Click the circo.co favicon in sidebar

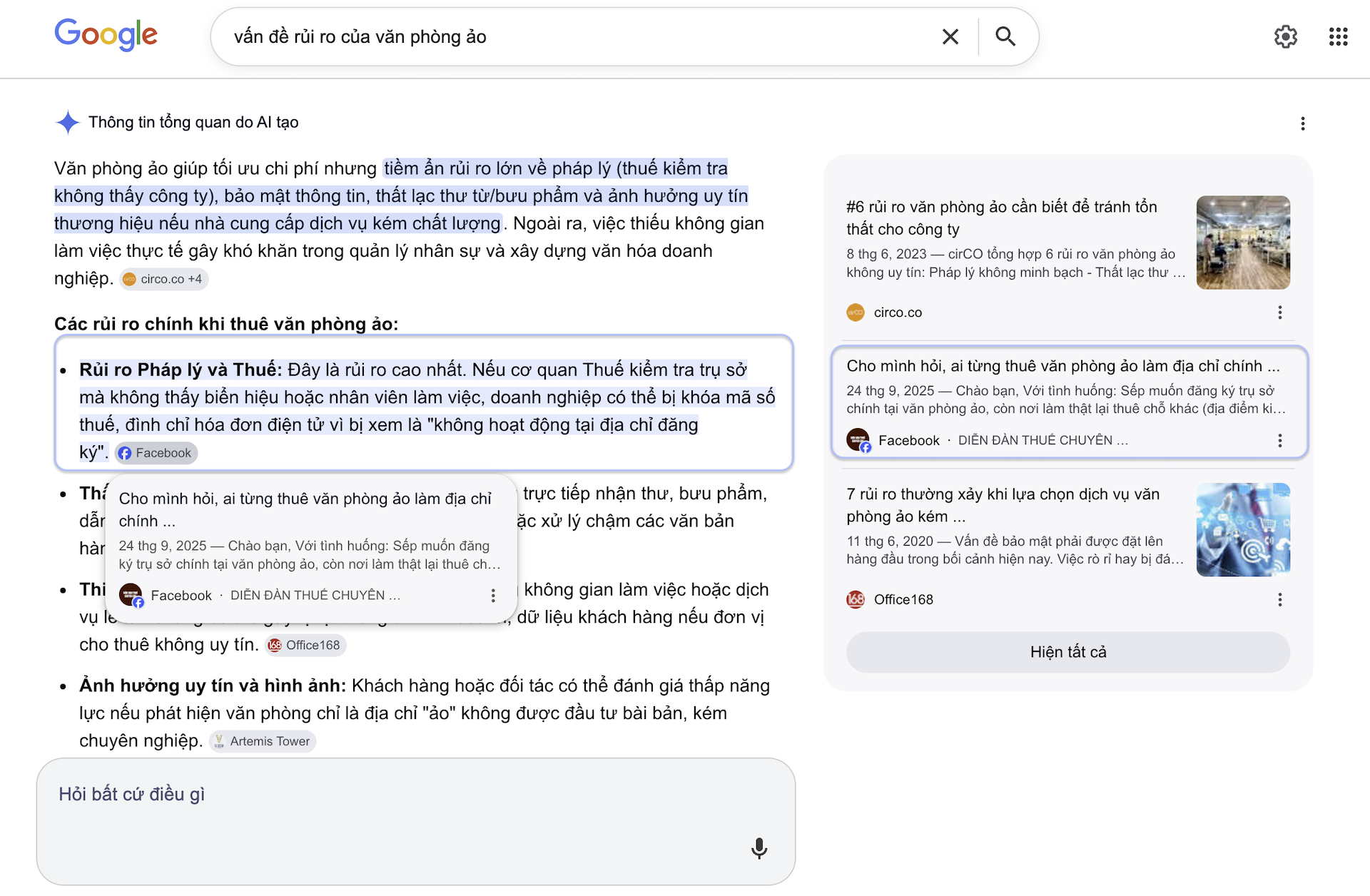[856, 312]
